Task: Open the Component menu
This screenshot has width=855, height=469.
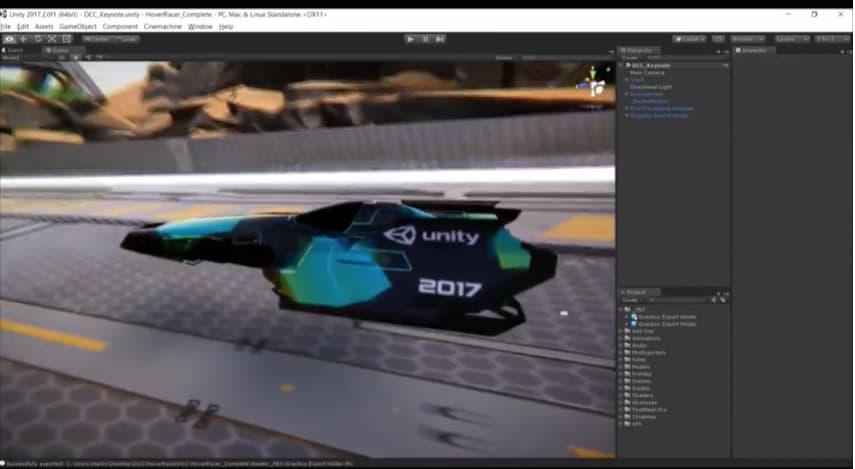Action: (x=120, y=27)
